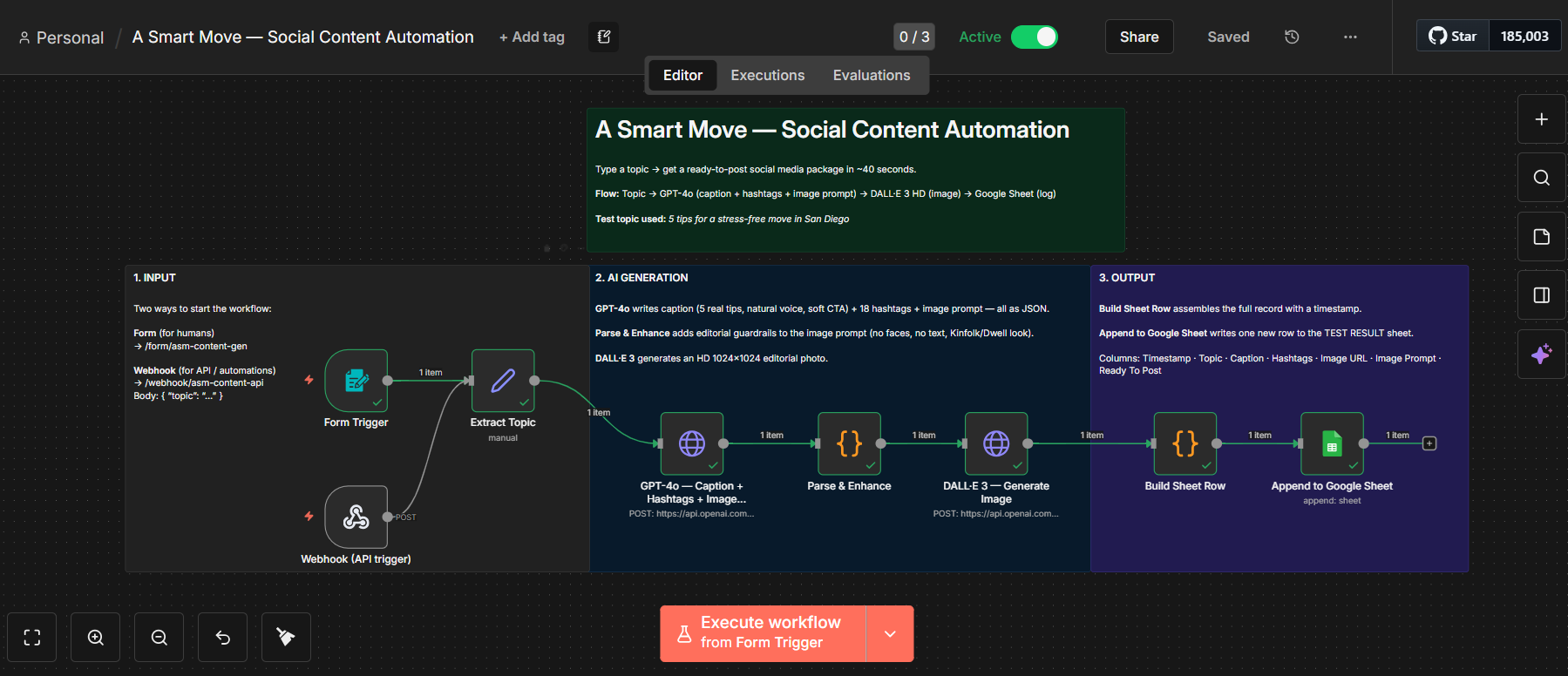Image resolution: width=1568 pixels, height=676 pixels.
Task: Click plus connector after Google Sheet node
Action: (x=1429, y=443)
